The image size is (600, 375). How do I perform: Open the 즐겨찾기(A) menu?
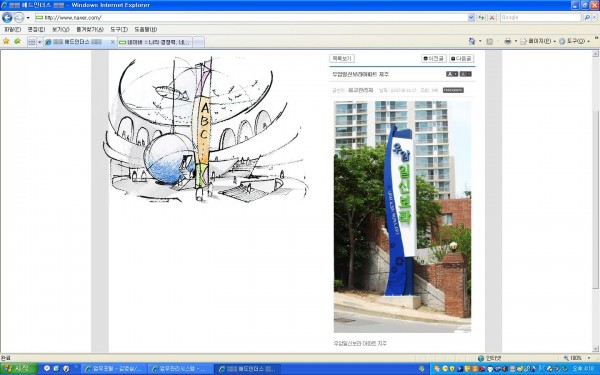coord(90,29)
